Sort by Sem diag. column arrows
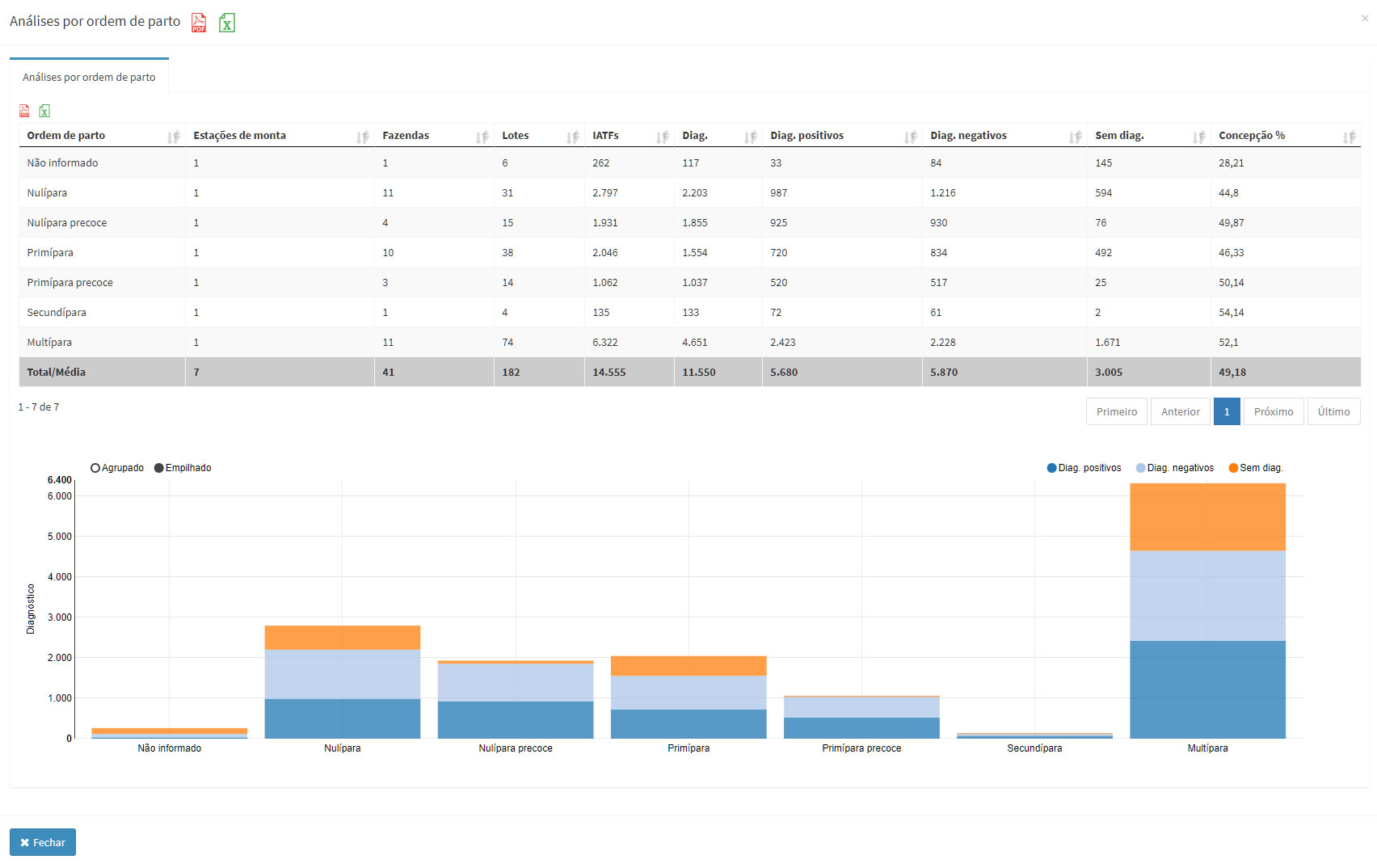The image size is (1377, 868). pos(1198,137)
